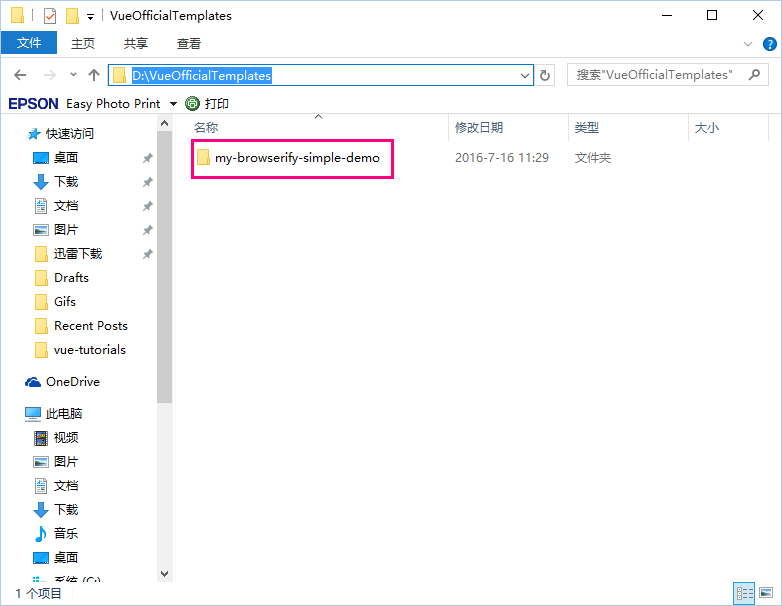This screenshot has height=606, width=782.
Task: Open the Recent Posts folder
Action: (x=90, y=326)
